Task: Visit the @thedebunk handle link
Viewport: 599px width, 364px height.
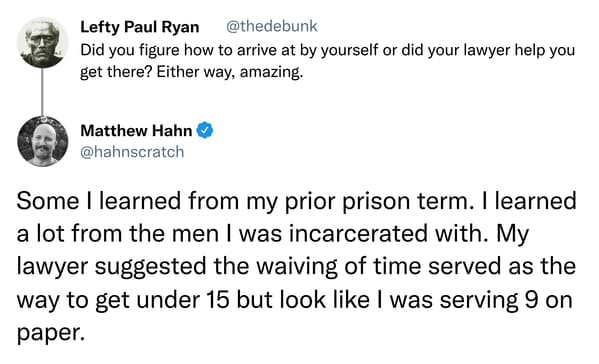Action: [x=272, y=26]
